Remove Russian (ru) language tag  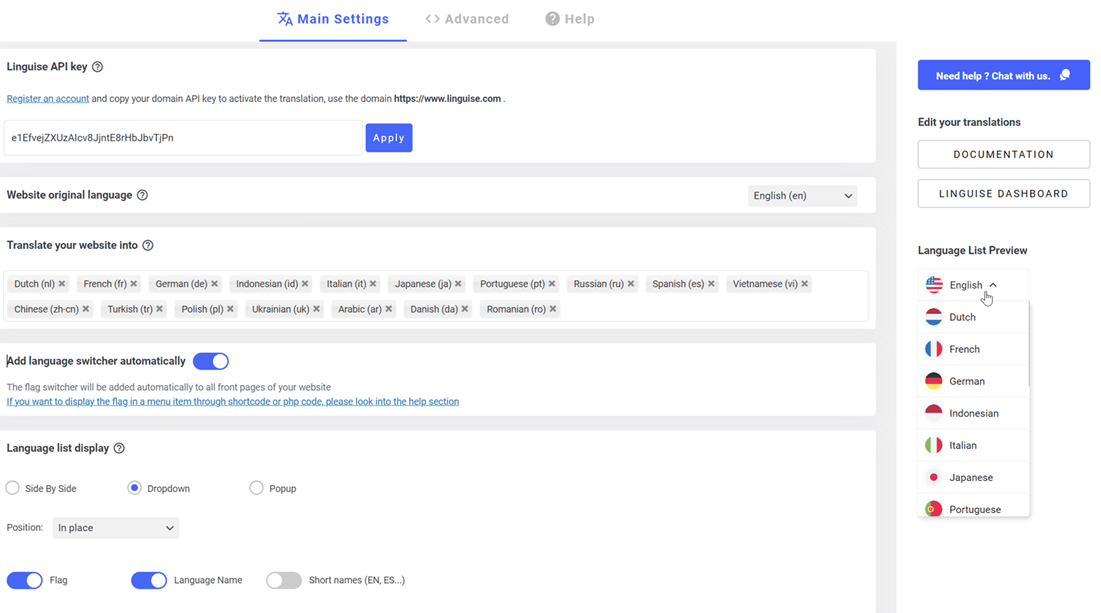(x=631, y=284)
